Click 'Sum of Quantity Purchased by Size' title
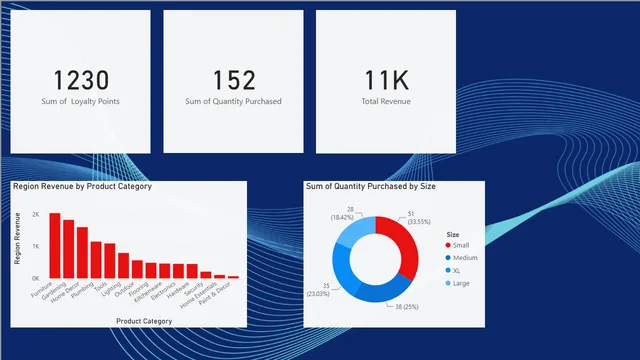The height and width of the screenshot is (360, 640). point(371,186)
